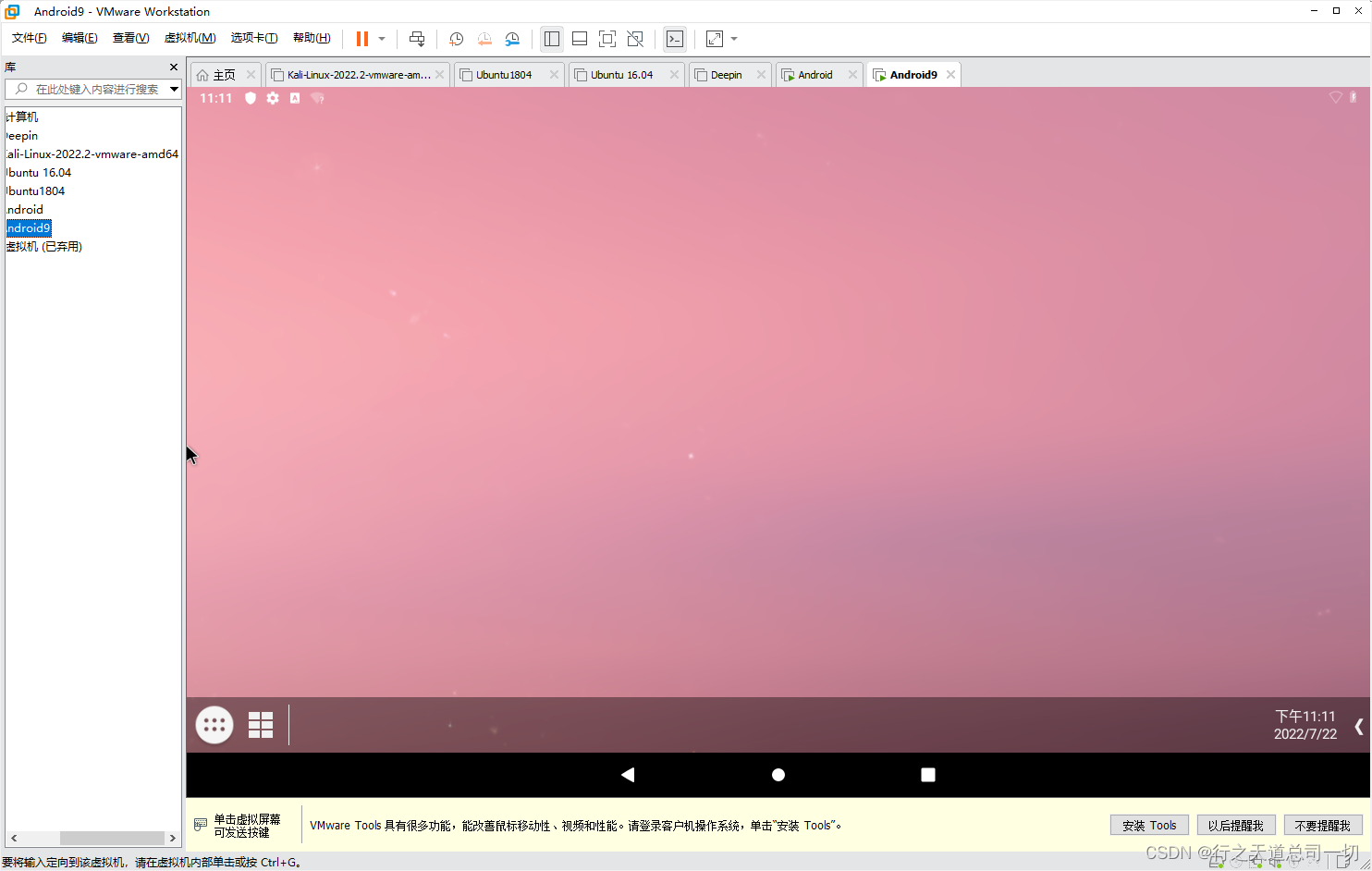Close the Kali-Linux tab
Screen dimensions: 1372x871
click(x=440, y=75)
